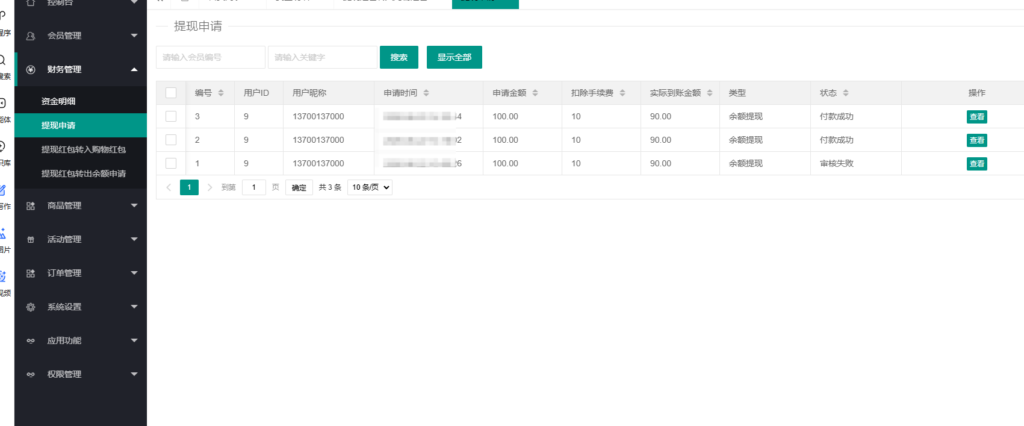Tick the select-all checkbox in table header
This screenshot has width=1024, height=426.
[x=171, y=93]
